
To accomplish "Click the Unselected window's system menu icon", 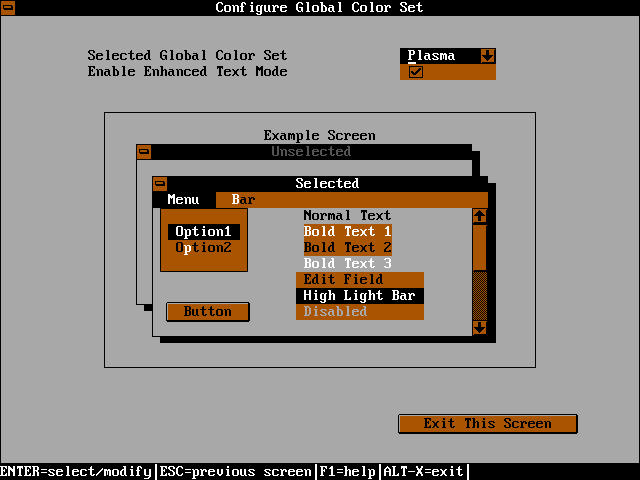I will pos(144,152).
